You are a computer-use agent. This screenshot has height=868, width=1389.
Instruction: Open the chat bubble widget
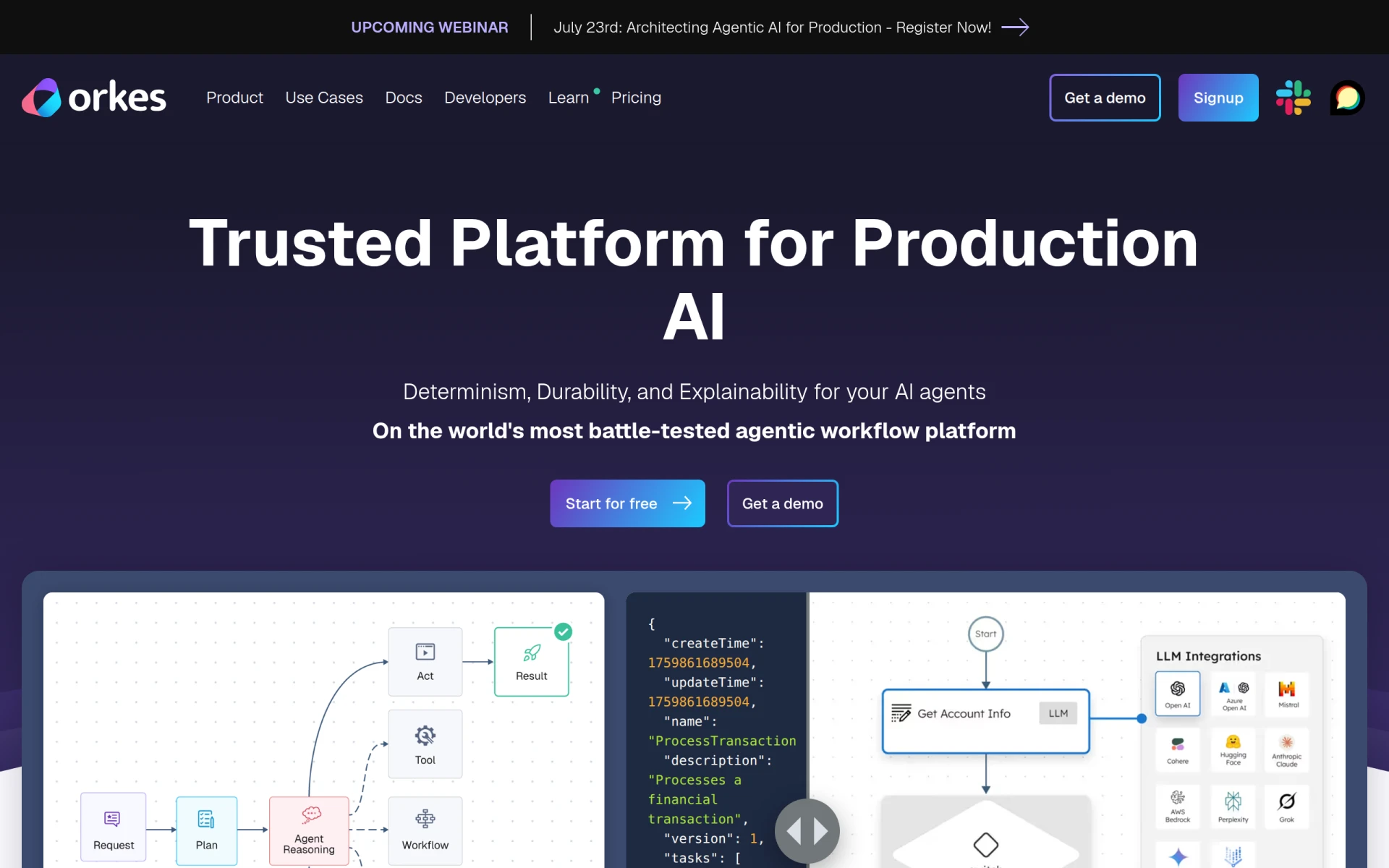click(x=1347, y=98)
